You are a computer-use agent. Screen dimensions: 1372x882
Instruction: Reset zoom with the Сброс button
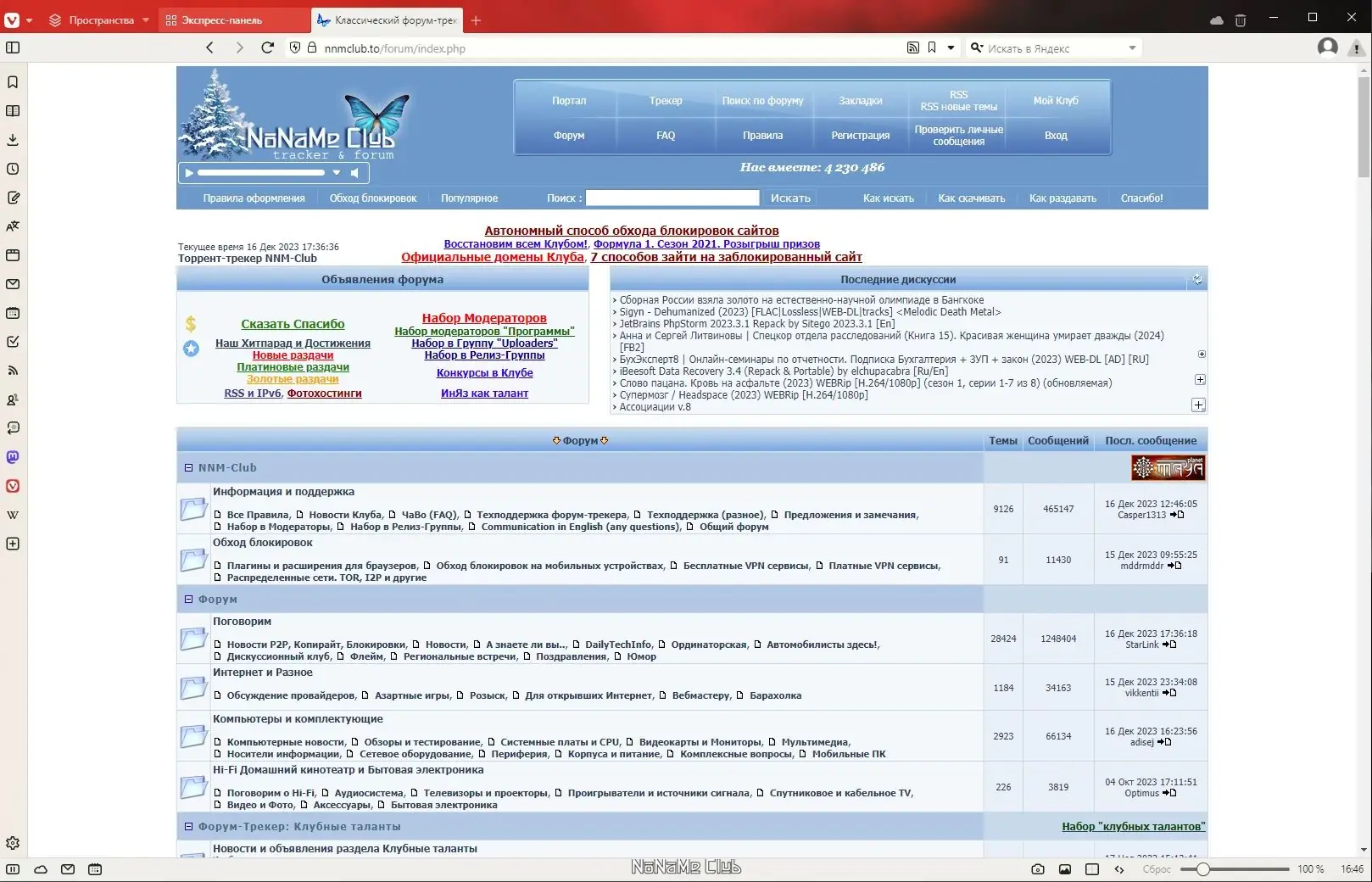(x=1157, y=869)
